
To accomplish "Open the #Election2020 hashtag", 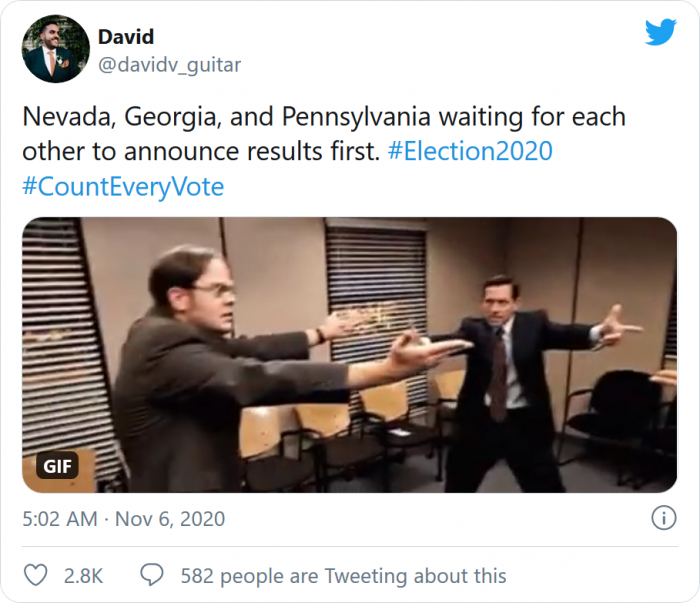I will click(x=469, y=151).
